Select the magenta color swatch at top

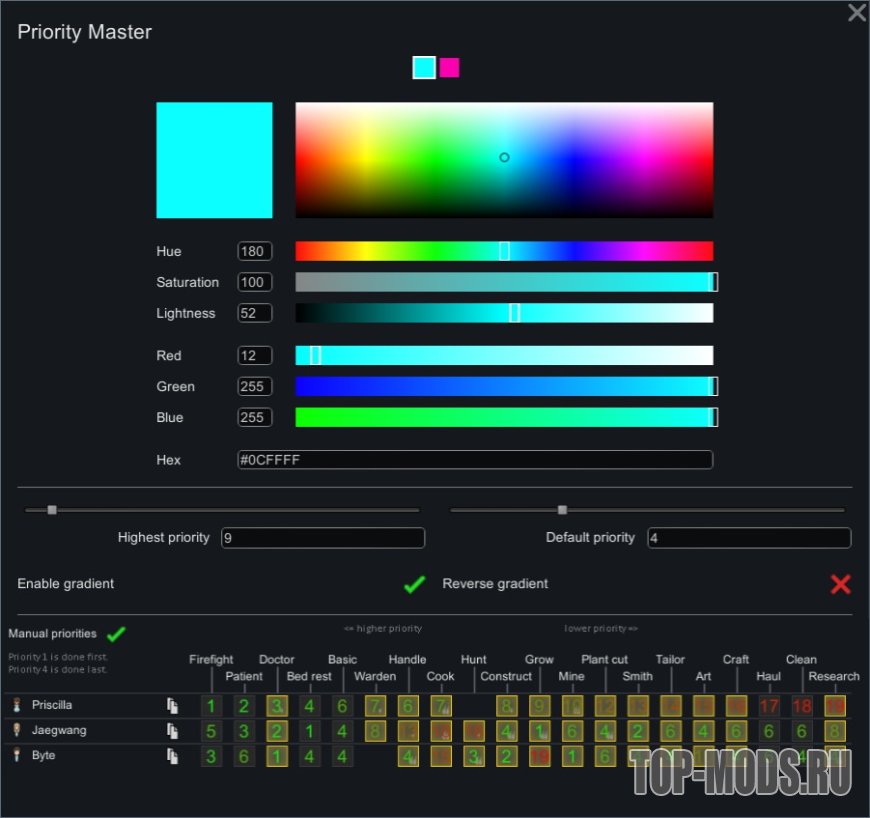click(450, 67)
